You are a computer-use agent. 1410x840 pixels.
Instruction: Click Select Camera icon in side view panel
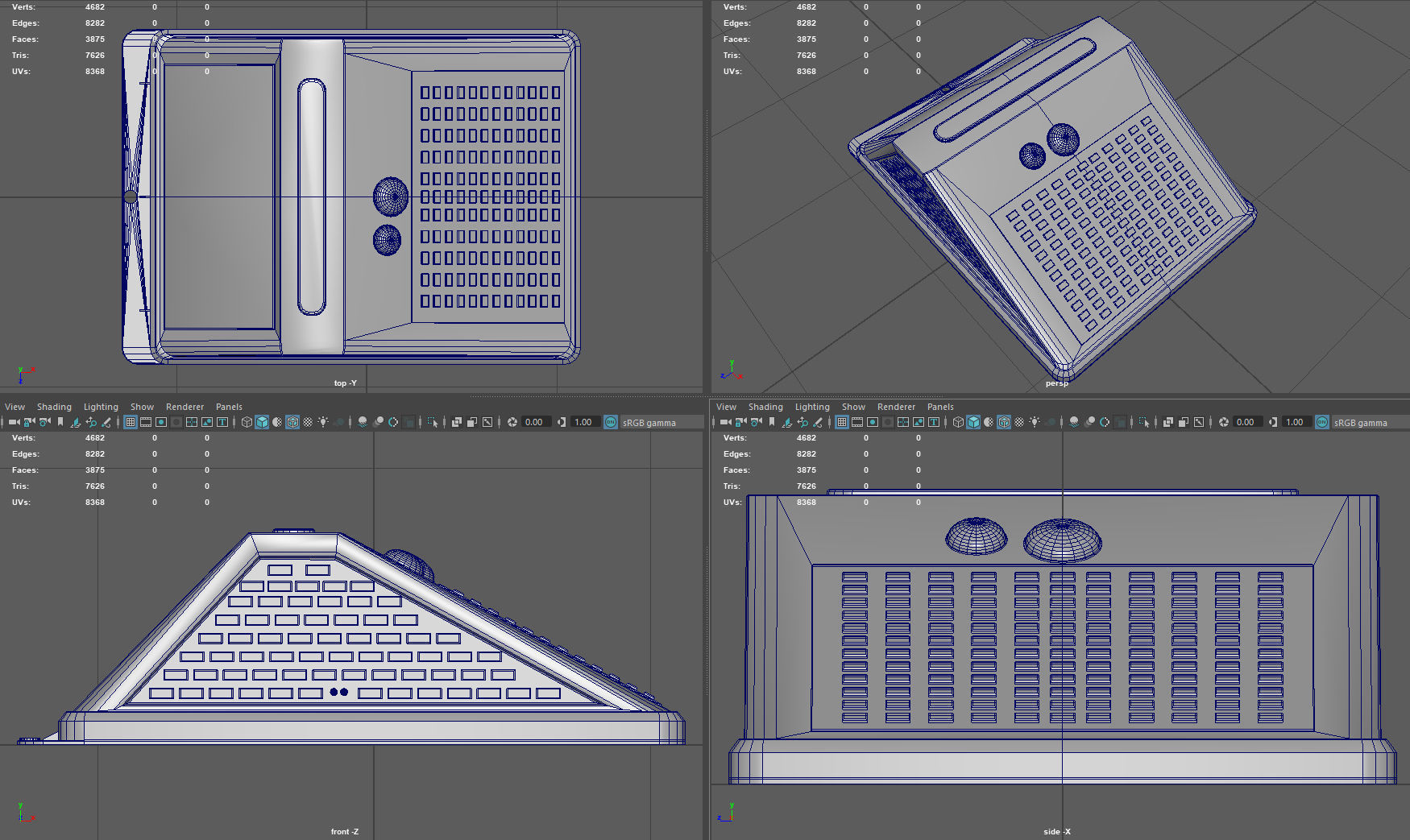coord(725,422)
